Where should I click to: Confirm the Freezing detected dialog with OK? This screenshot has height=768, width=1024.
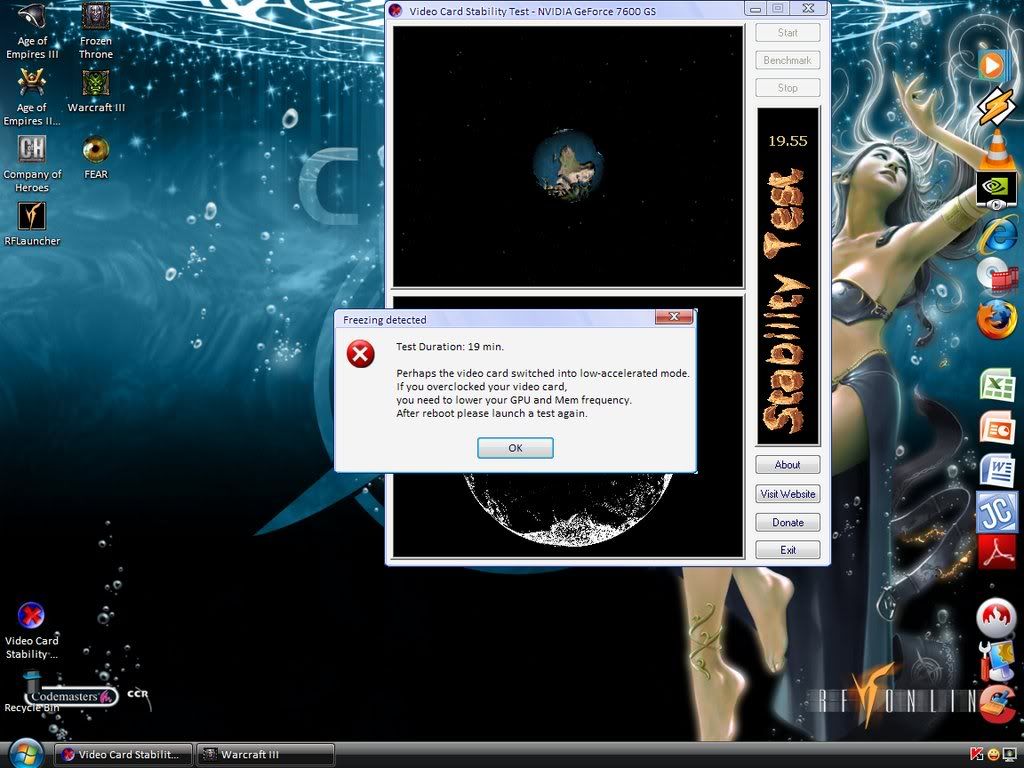[515, 448]
